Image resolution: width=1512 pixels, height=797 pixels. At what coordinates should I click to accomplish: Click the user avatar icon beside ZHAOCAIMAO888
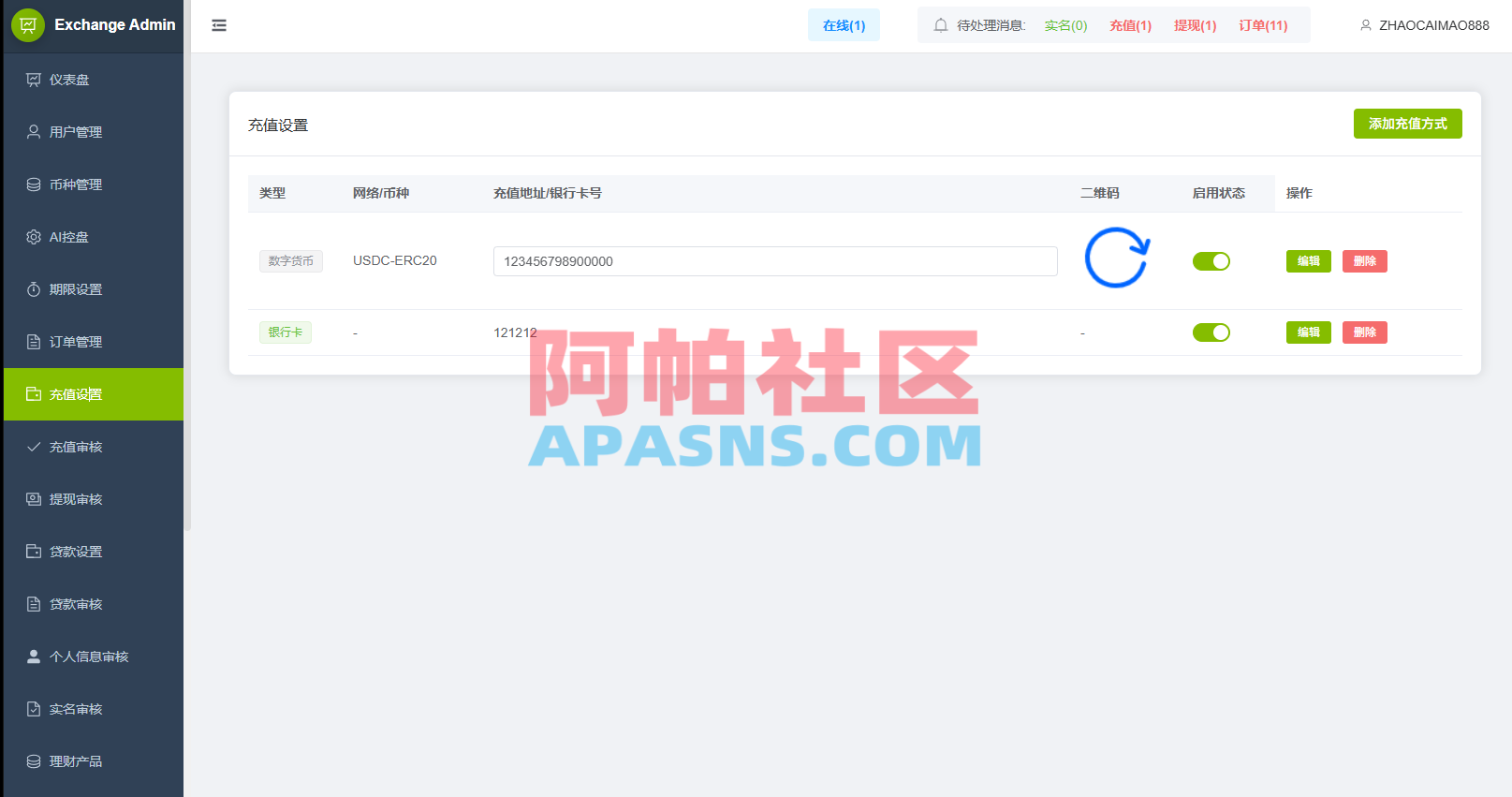(1366, 25)
